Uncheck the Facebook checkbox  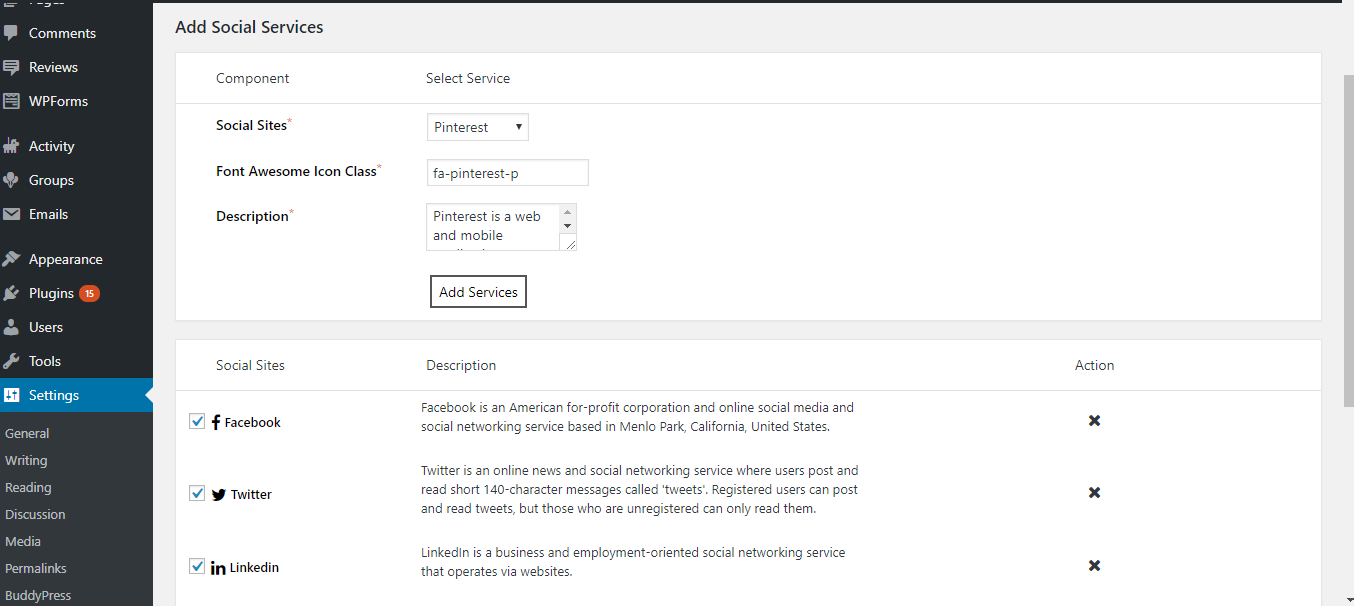click(197, 421)
